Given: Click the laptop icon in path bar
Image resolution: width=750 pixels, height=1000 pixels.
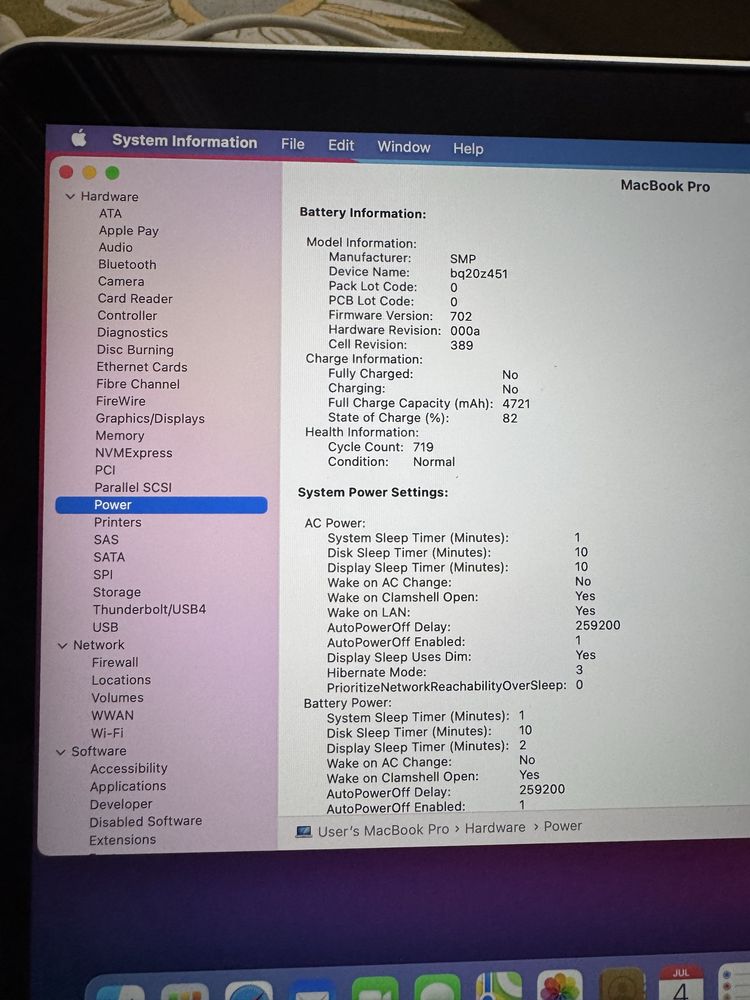Looking at the screenshot, I should coord(304,832).
